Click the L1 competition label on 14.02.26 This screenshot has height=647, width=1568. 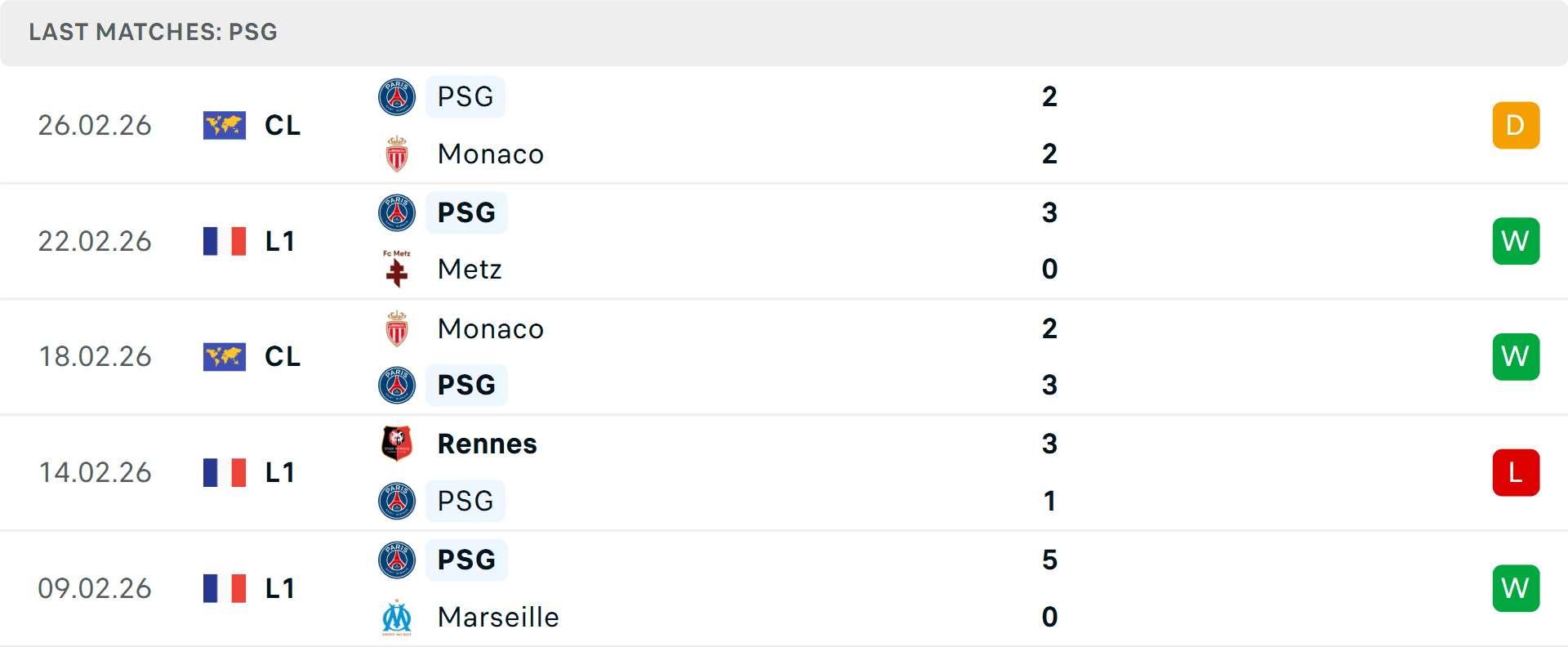[280, 472]
